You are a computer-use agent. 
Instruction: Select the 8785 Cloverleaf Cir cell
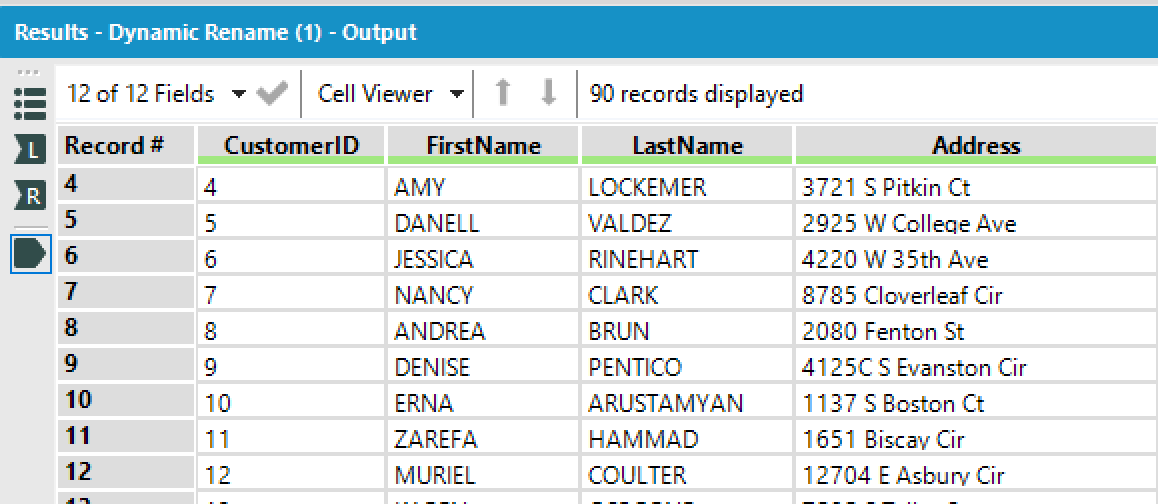(976, 295)
